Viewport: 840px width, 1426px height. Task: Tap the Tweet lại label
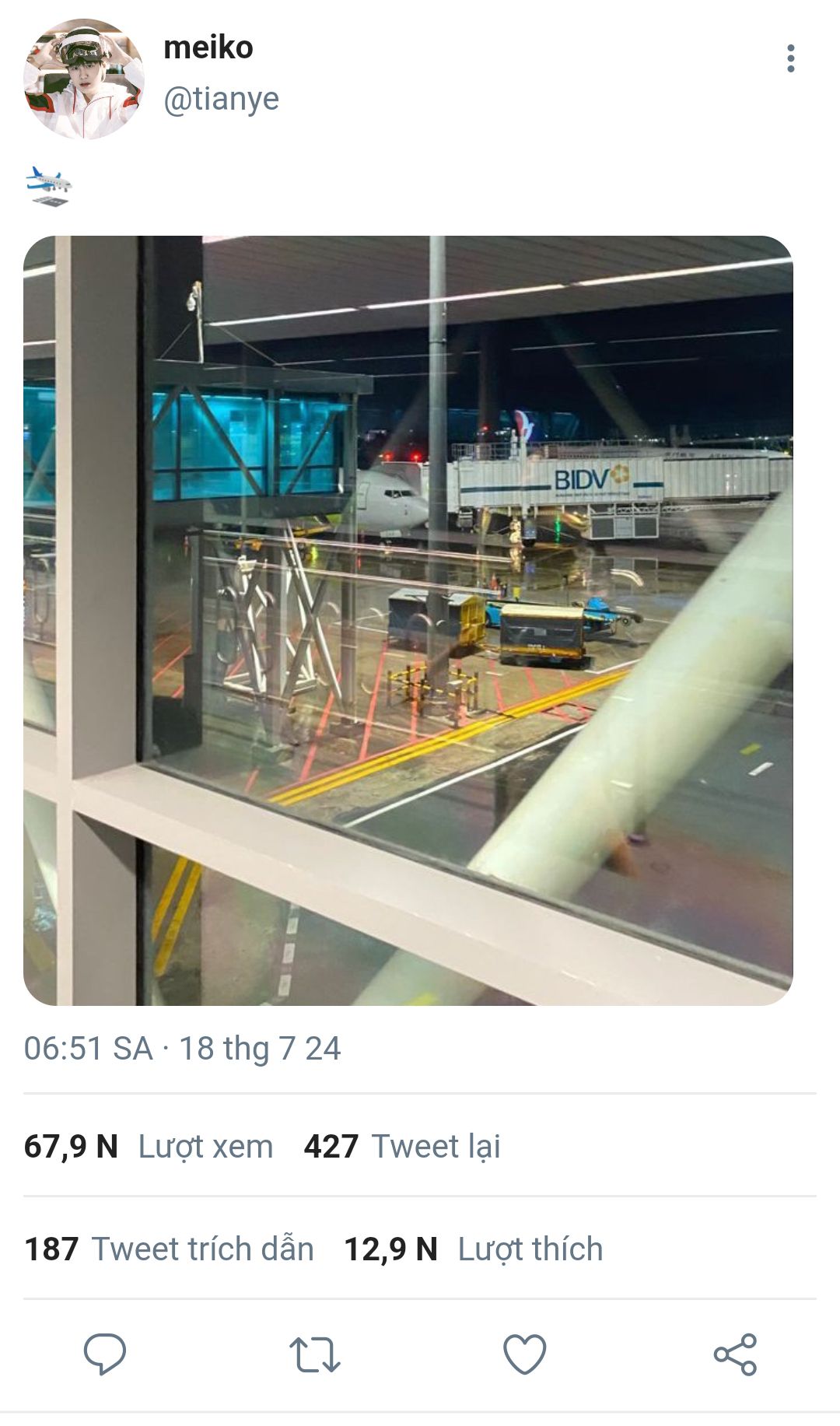tap(436, 1147)
